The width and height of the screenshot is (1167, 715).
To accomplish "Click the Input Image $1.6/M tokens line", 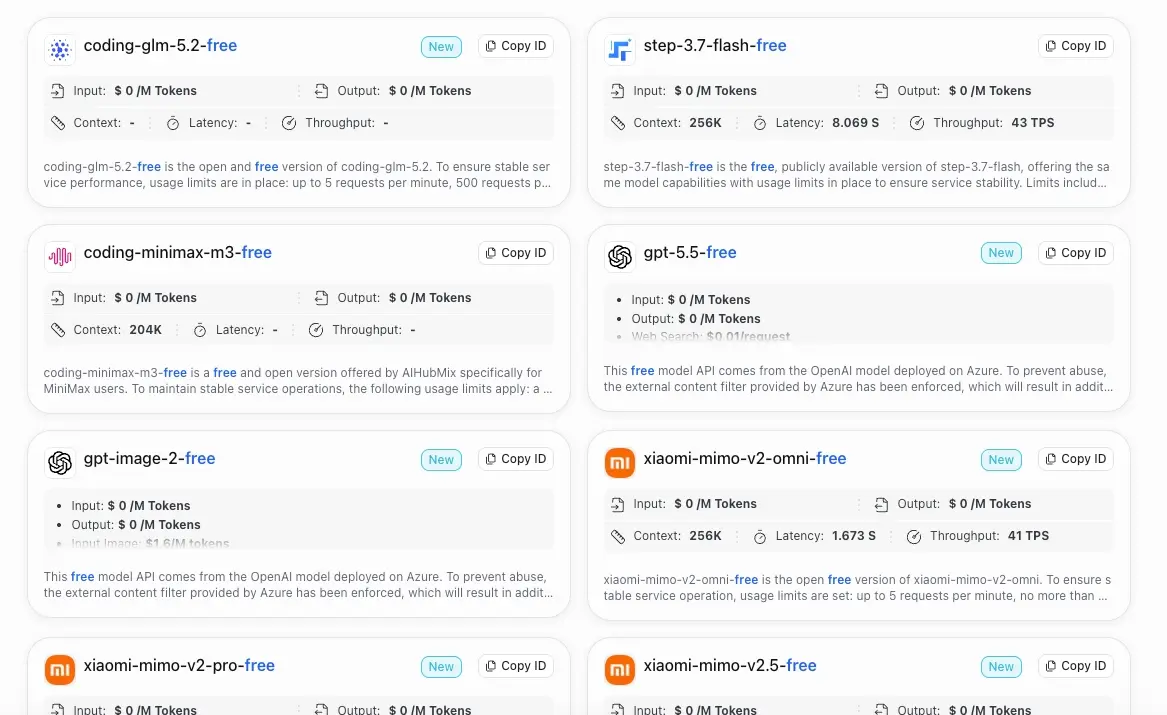I will pos(150,543).
